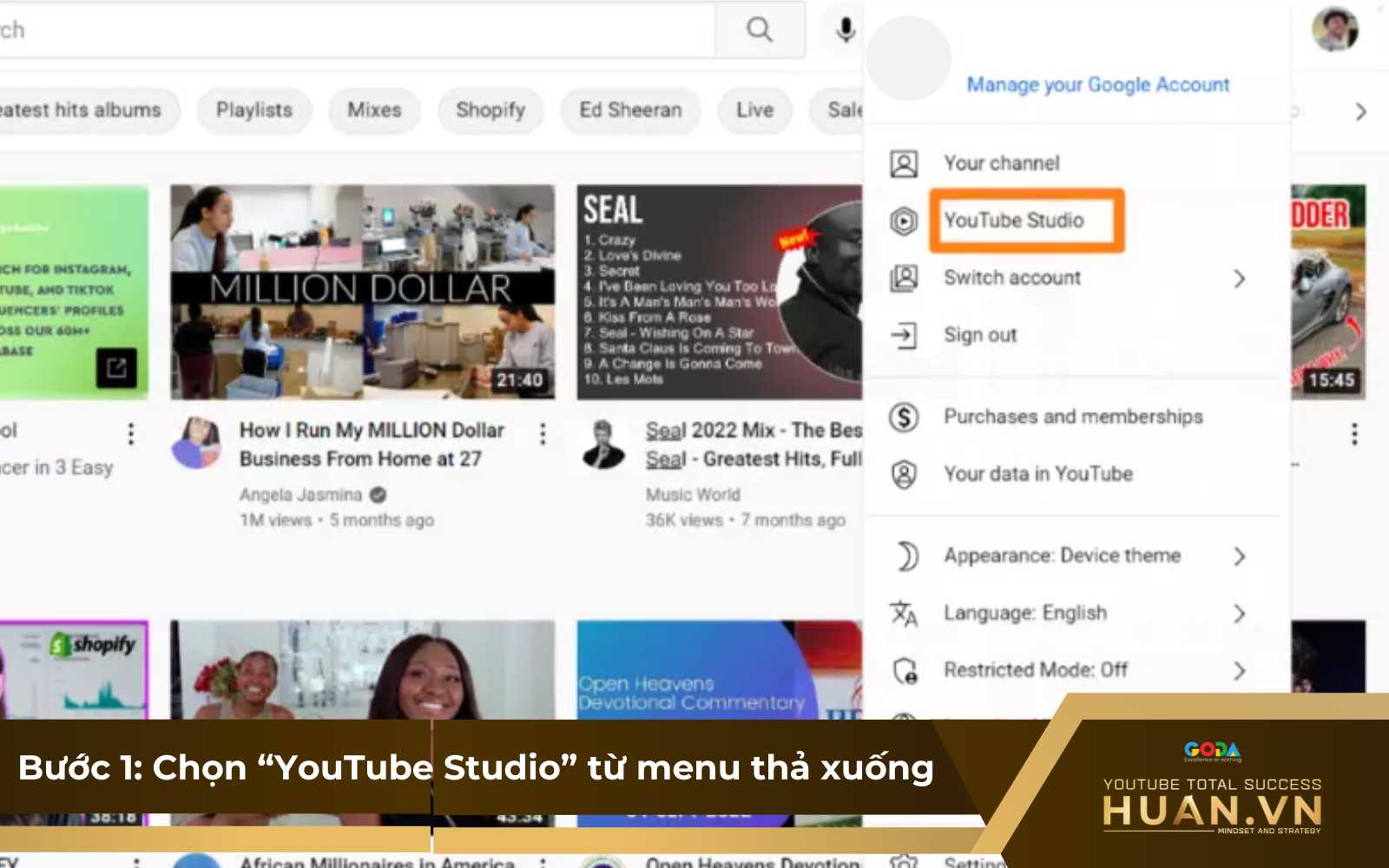Expand Appearance: Device theme chevron
1389x868 pixels.
[x=1240, y=556]
